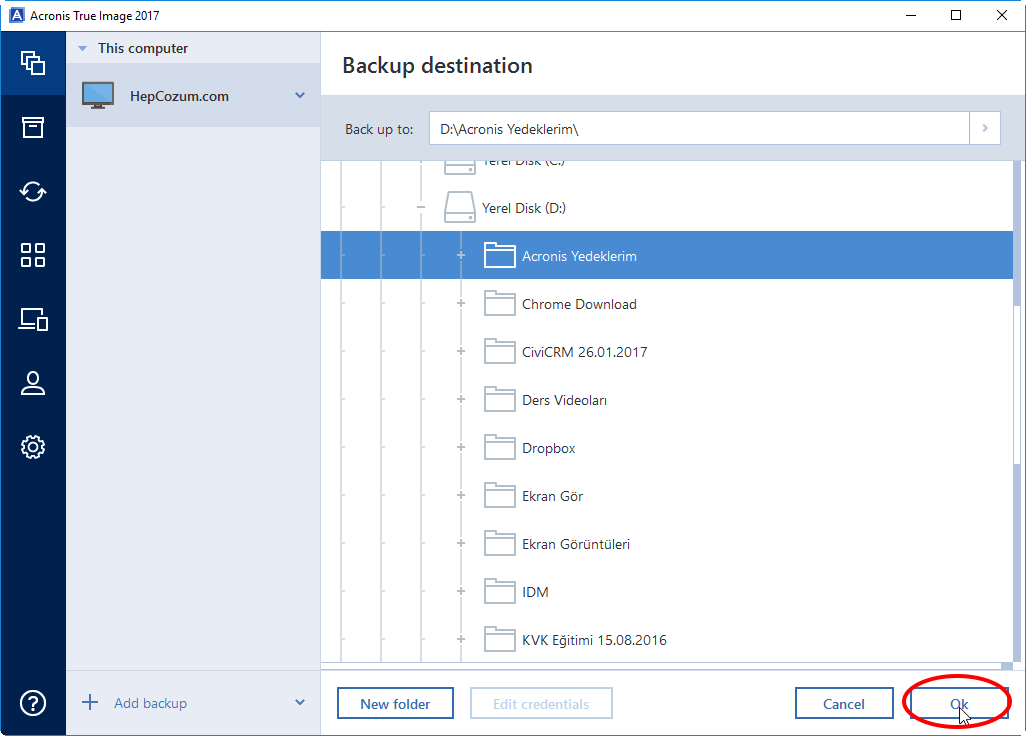
Task: Click the KVK Eğitimi 15.08.2016 folder icon
Action: 499,639
